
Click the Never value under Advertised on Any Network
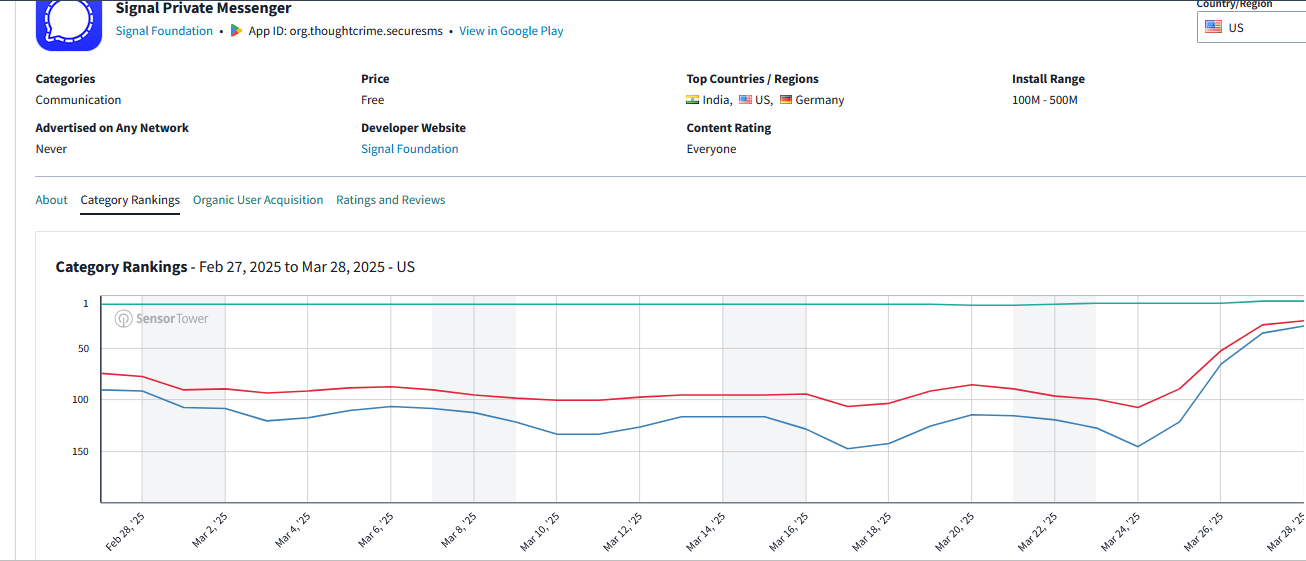(x=51, y=149)
